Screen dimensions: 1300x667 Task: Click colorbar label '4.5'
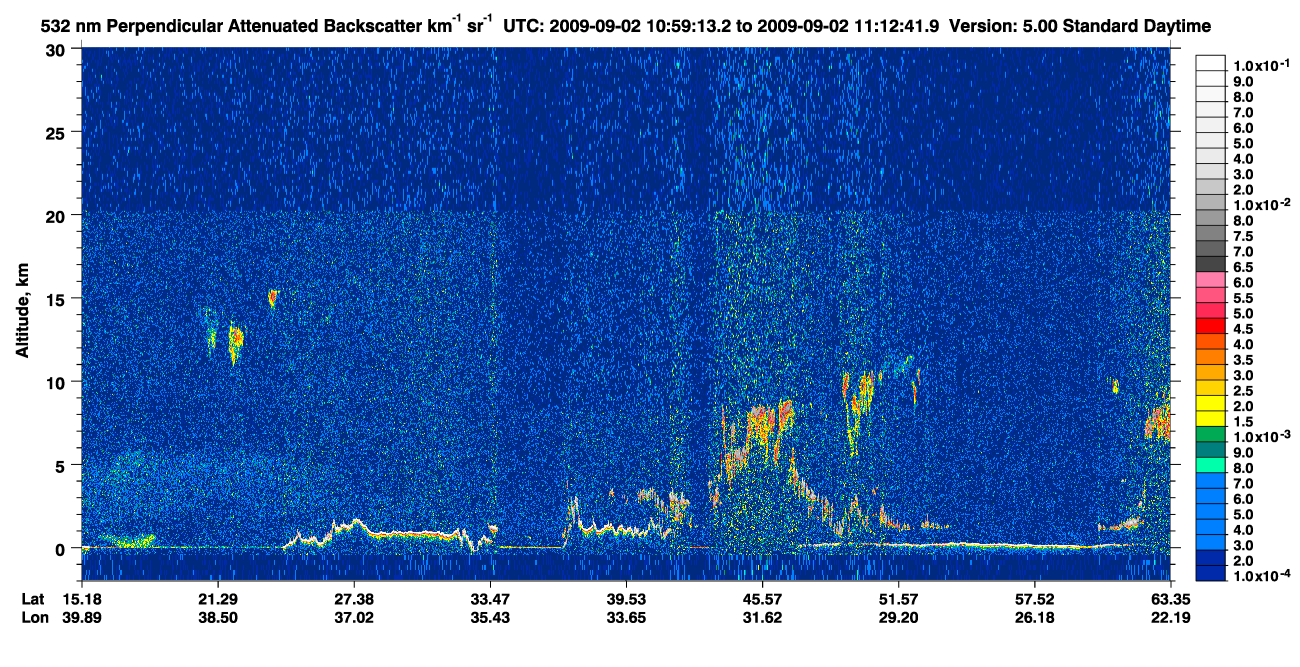click(x=1243, y=329)
